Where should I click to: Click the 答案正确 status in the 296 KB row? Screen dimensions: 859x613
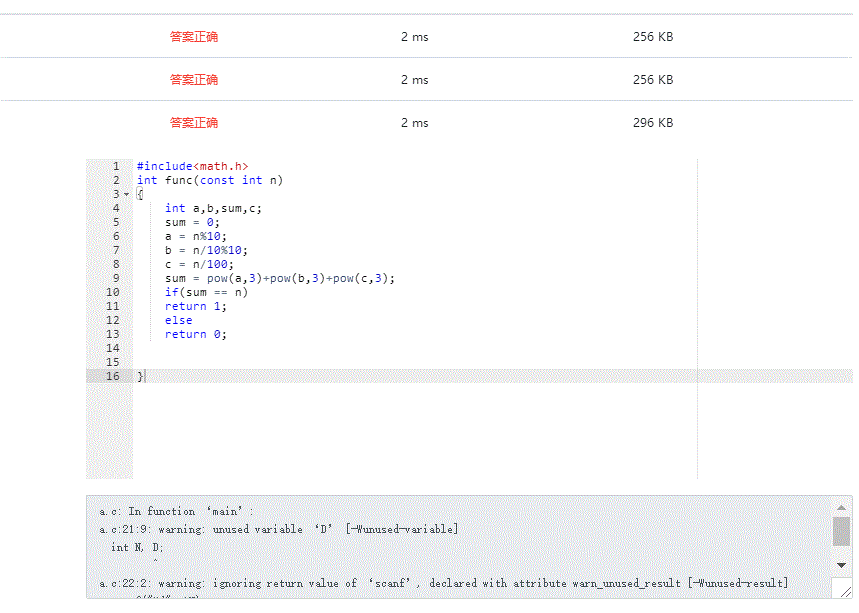click(x=194, y=123)
